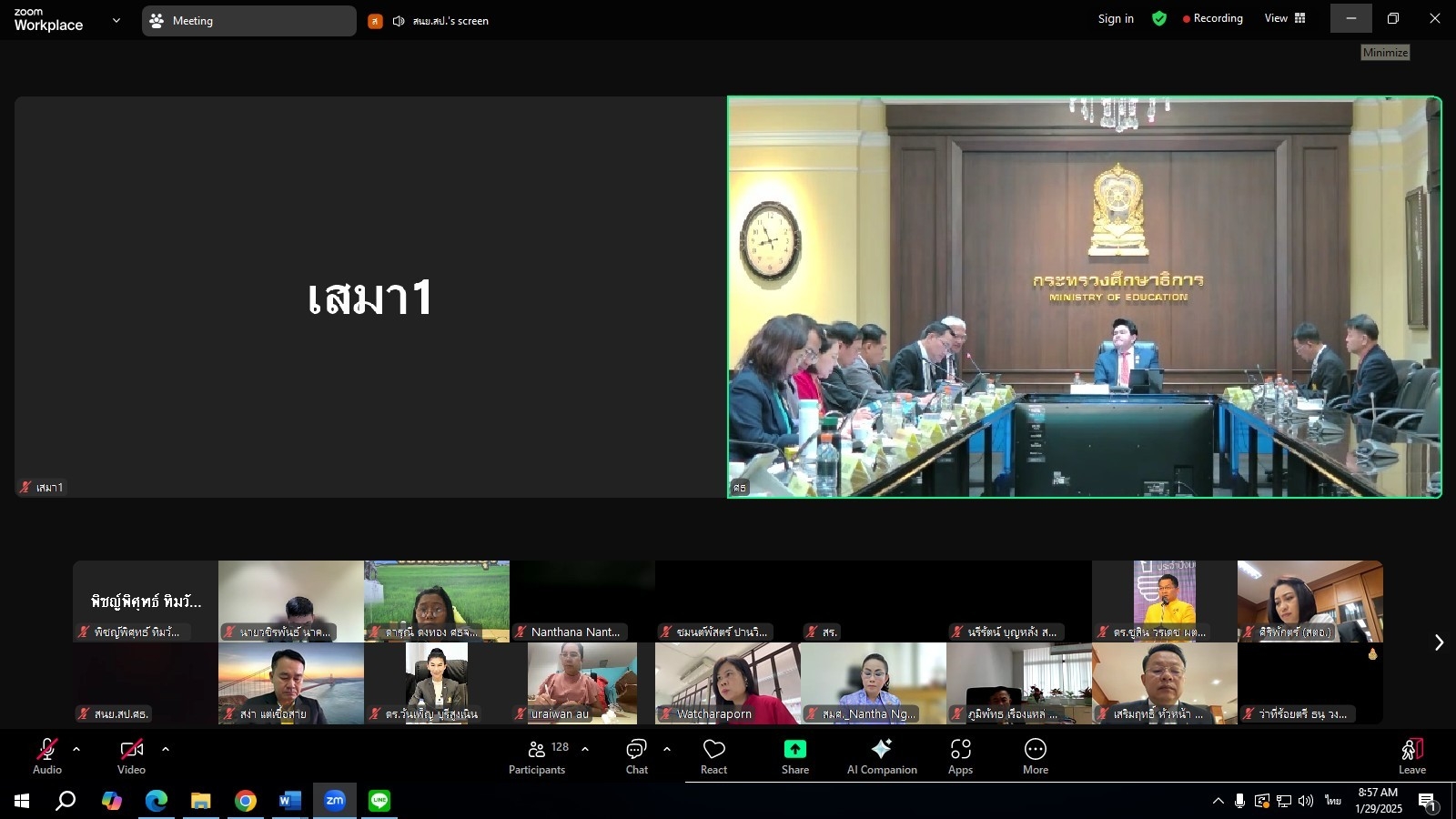Screen dimensions: 1456x819
Task: Open the Chat panel
Action: coord(636,756)
